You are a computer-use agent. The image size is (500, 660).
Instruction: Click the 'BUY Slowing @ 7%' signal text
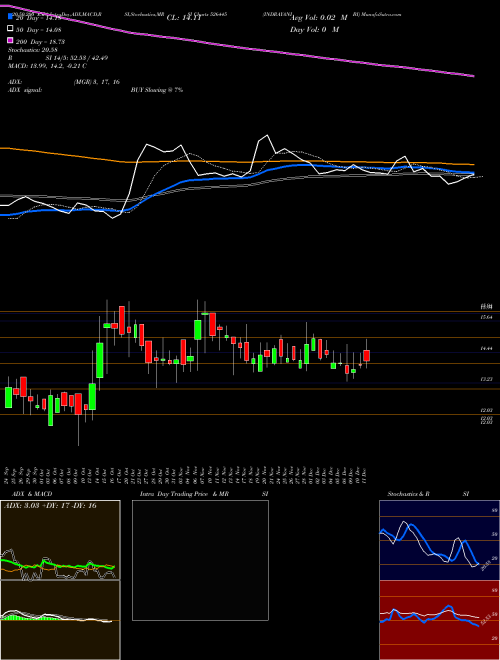coord(157,90)
